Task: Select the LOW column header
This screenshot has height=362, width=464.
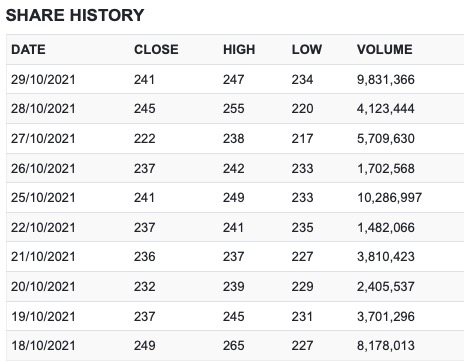Action: tap(307, 50)
